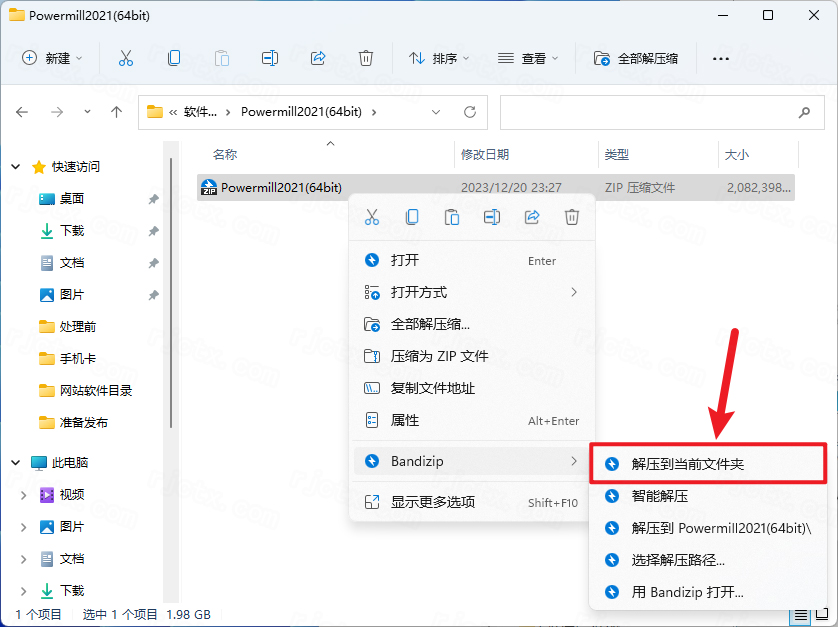Click the Copy icon in the context menu
The height and width of the screenshot is (627, 838).
click(412, 217)
